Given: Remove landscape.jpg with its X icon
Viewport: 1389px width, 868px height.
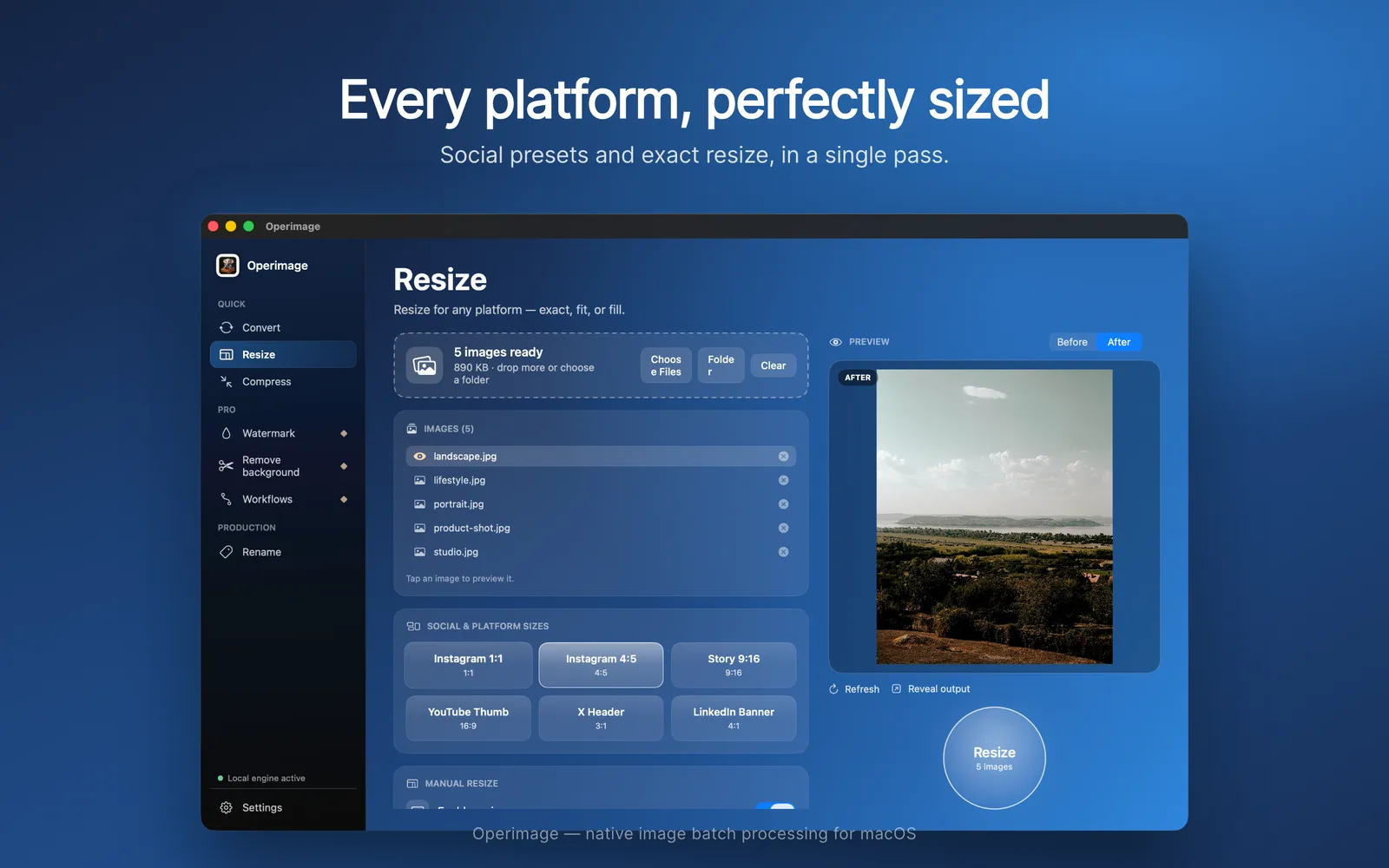Looking at the screenshot, I should pos(784,457).
